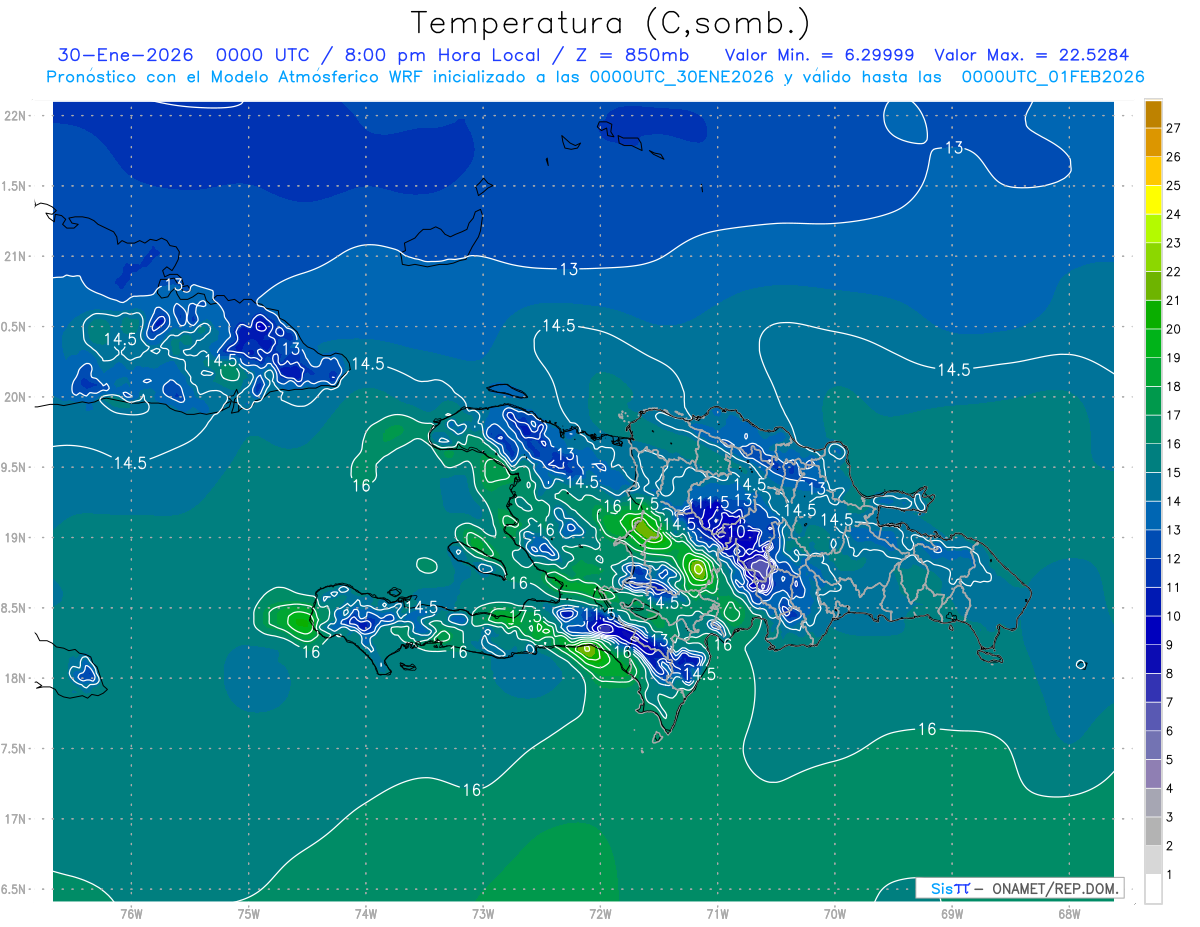Click the "20N" latitude label
The image size is (1200, 927).
point(15,397)
